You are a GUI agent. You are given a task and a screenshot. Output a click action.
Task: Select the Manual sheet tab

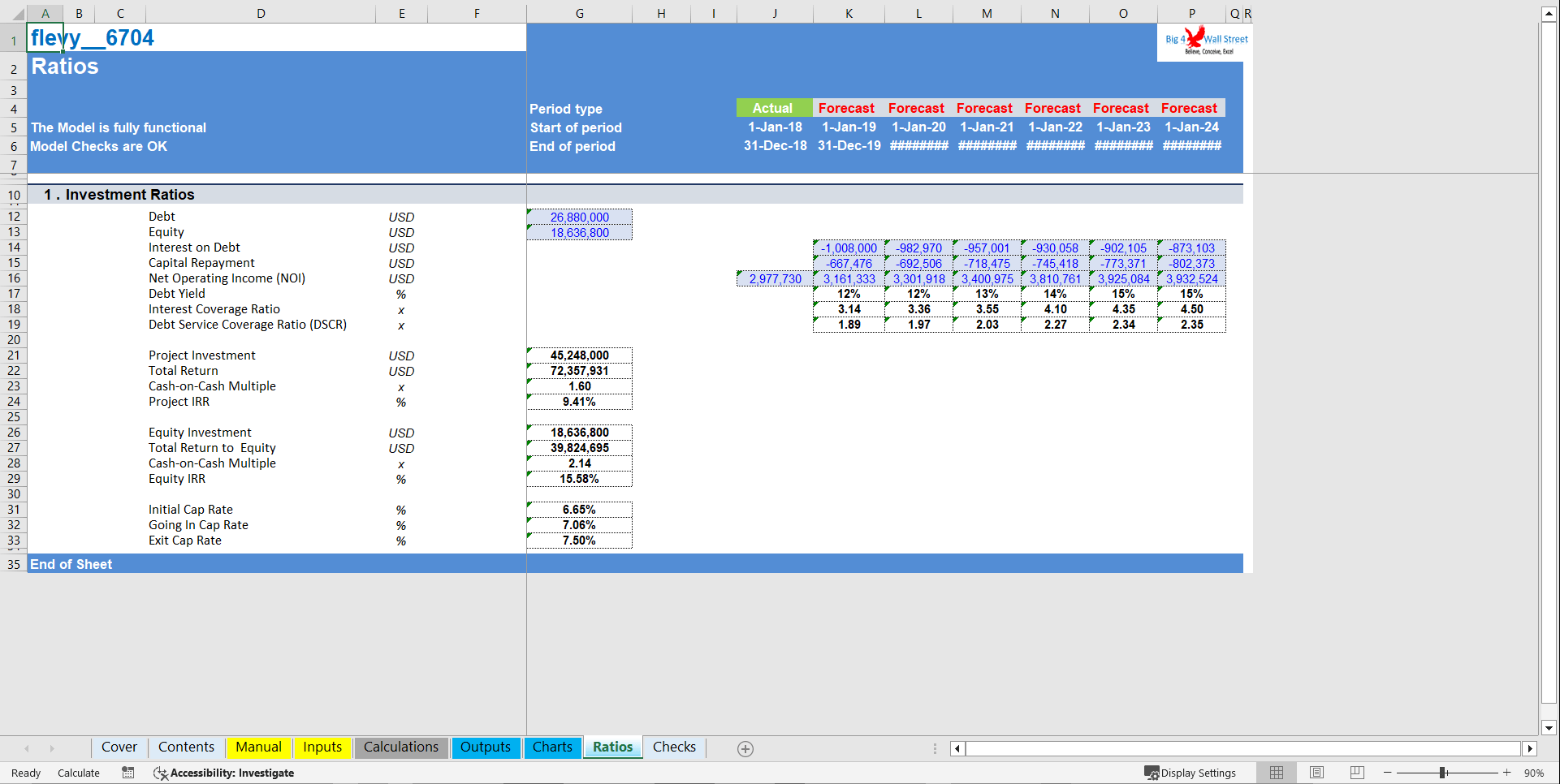(x=258, y=747)
